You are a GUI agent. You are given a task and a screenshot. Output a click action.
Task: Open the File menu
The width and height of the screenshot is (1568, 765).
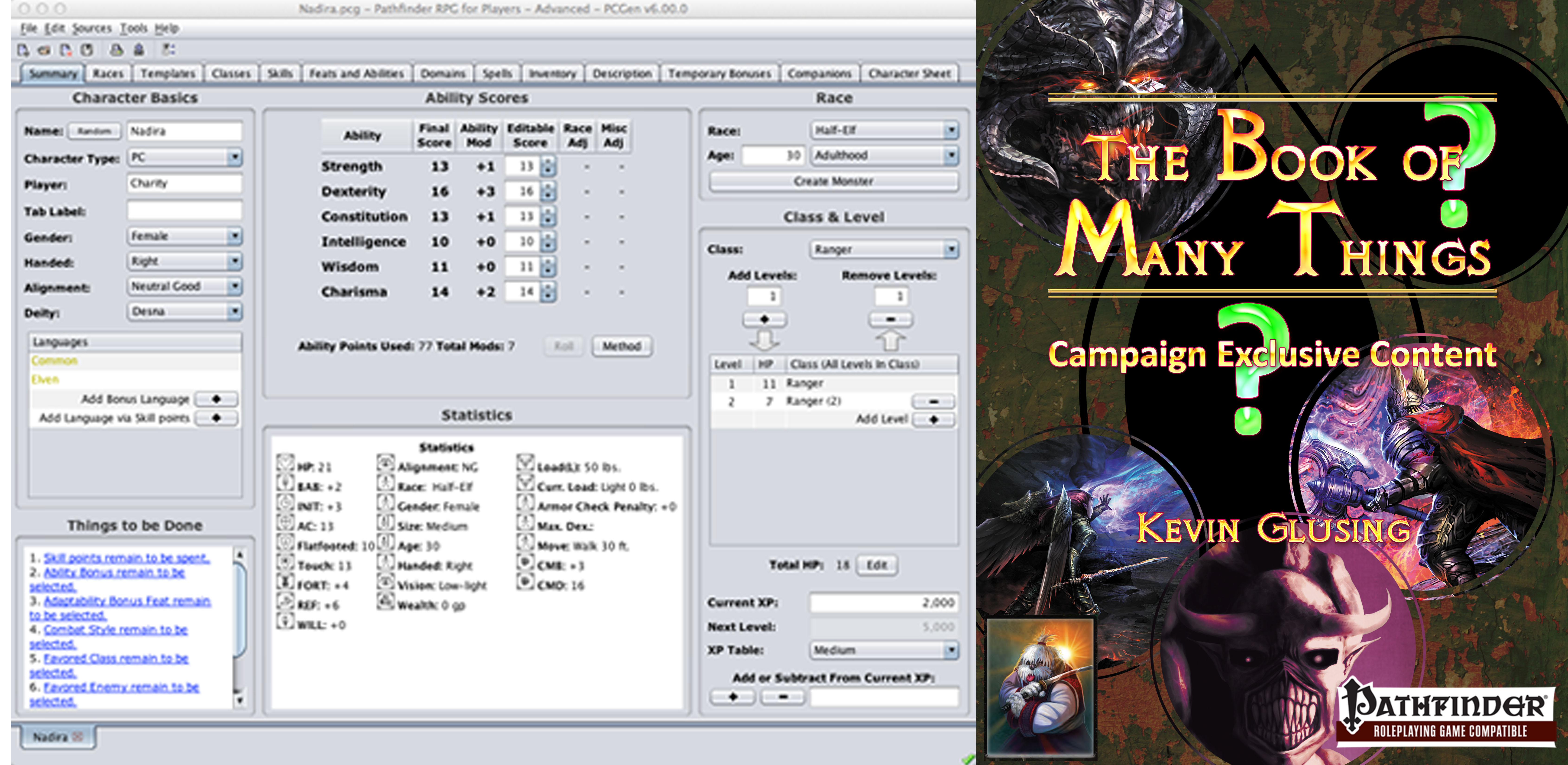[x=29, y=28]
